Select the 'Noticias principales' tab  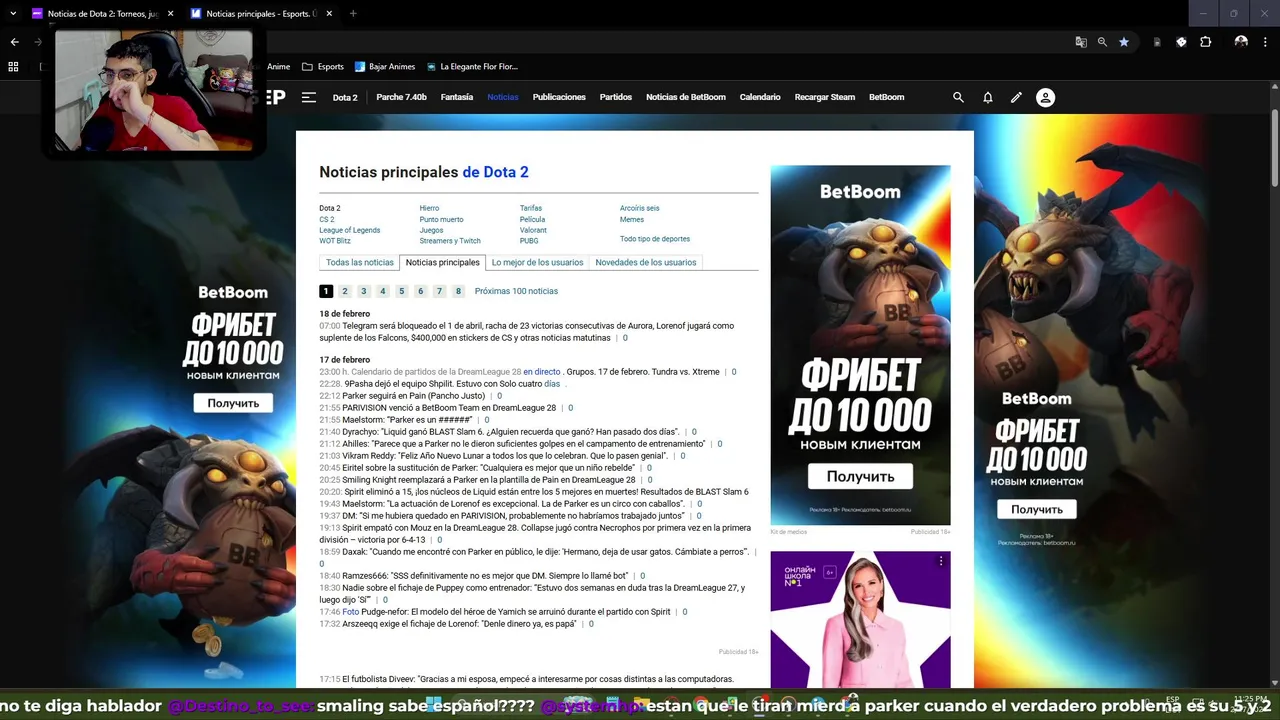442,262
